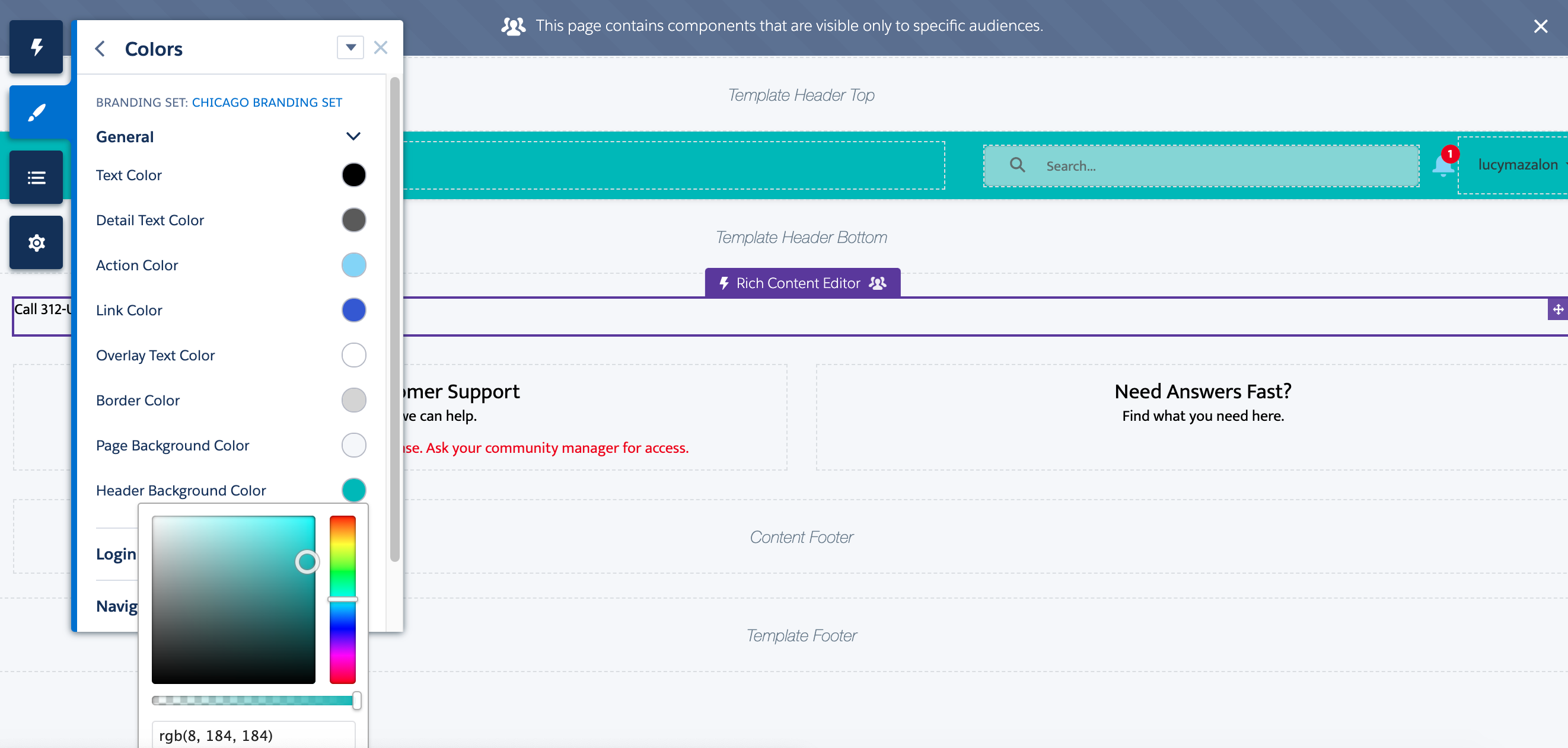Open the lucymazalon user menu
This screenshot has width=1568, height=748.
(1517, 165)
